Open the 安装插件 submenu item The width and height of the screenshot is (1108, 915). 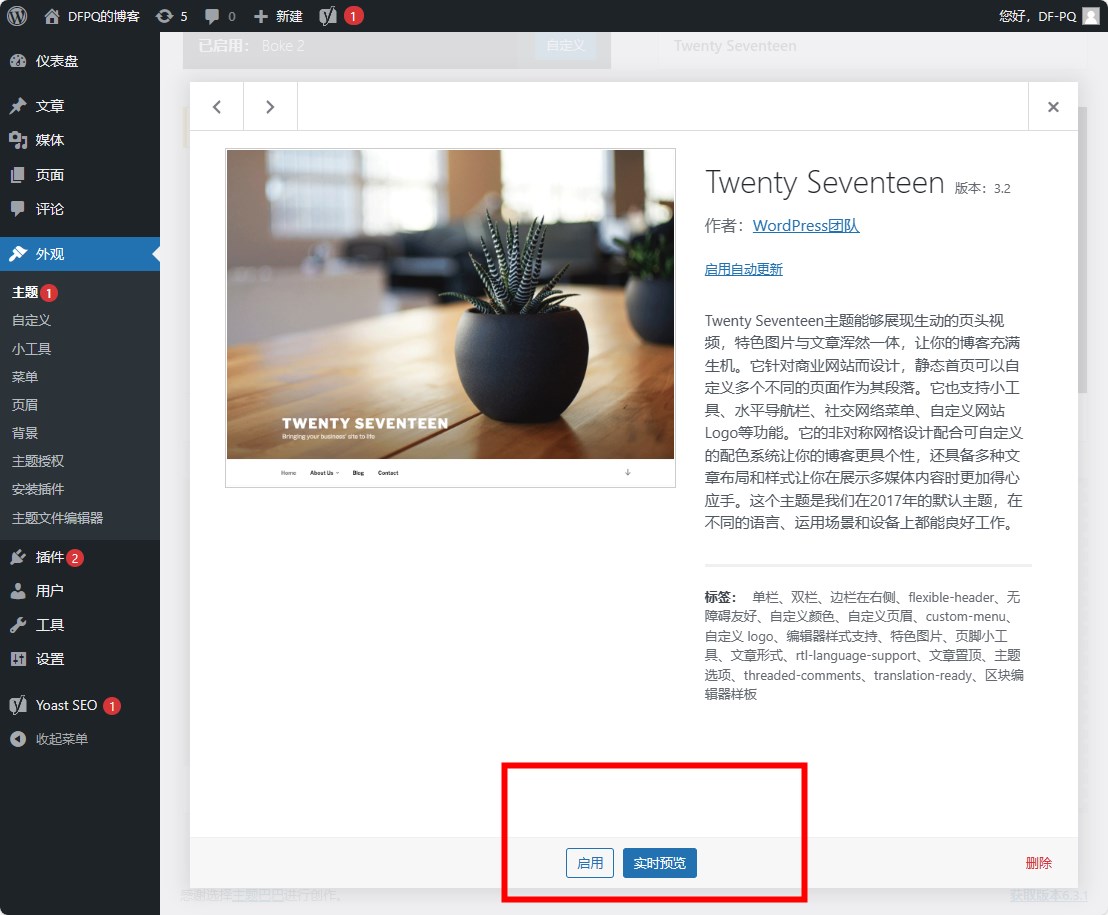pos(37,489)
